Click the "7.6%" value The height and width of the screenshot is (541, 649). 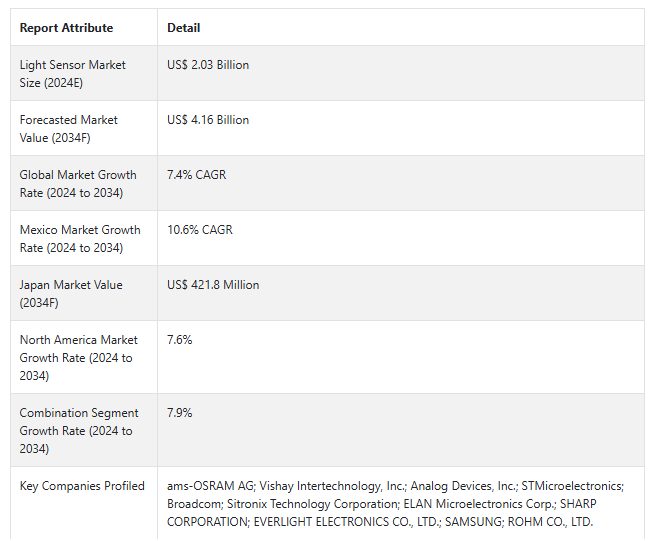(x=180, y=340)
